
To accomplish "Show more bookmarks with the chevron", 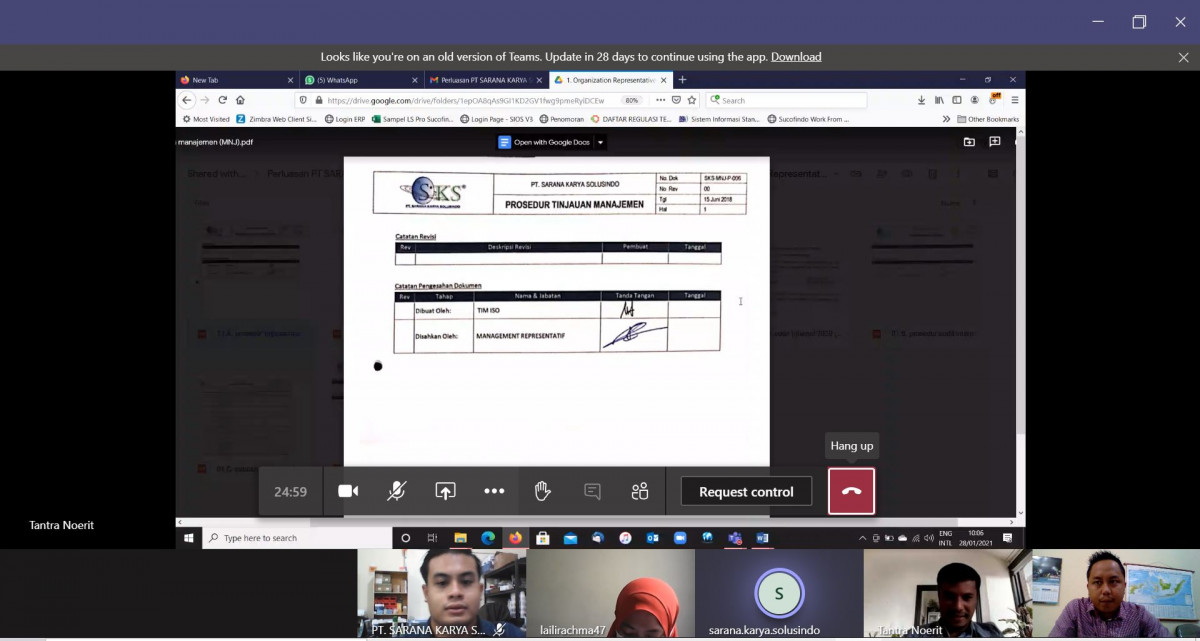I will pos(946,119).
